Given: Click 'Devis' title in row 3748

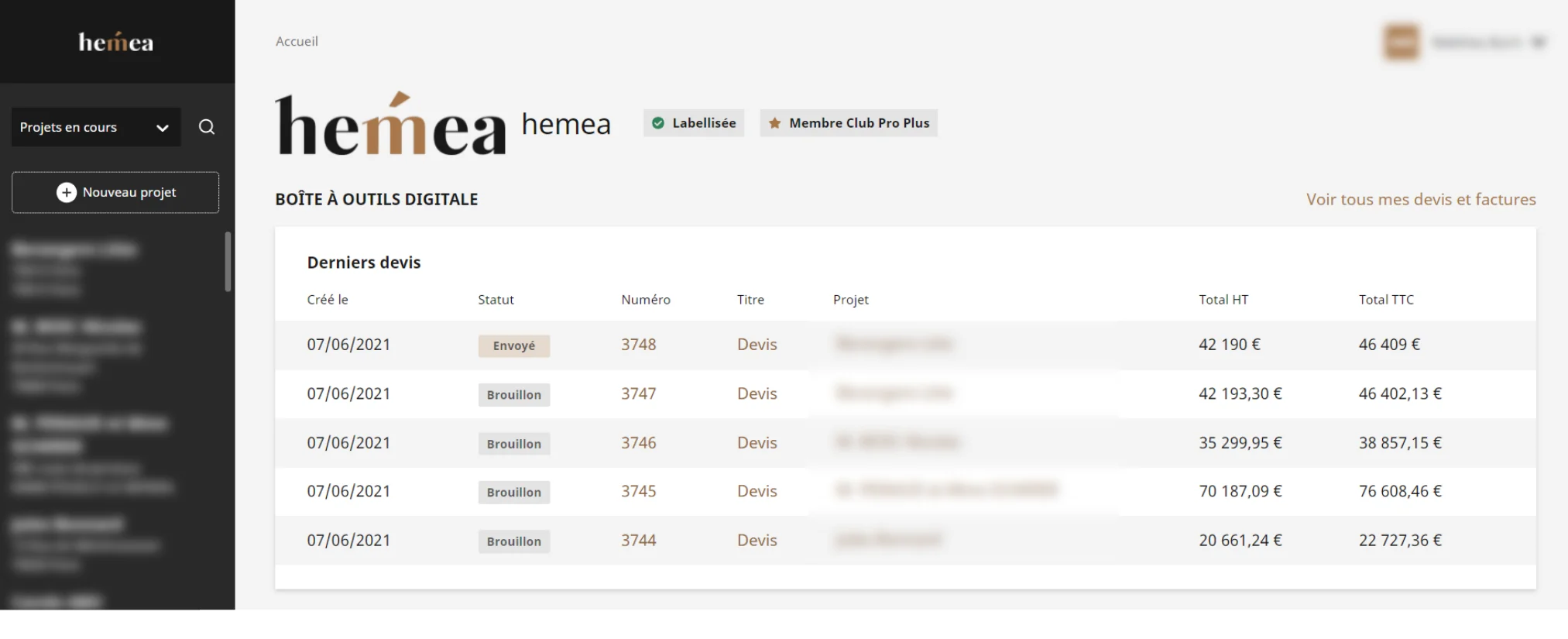Looking at the screenshot, I should (757, 345).
